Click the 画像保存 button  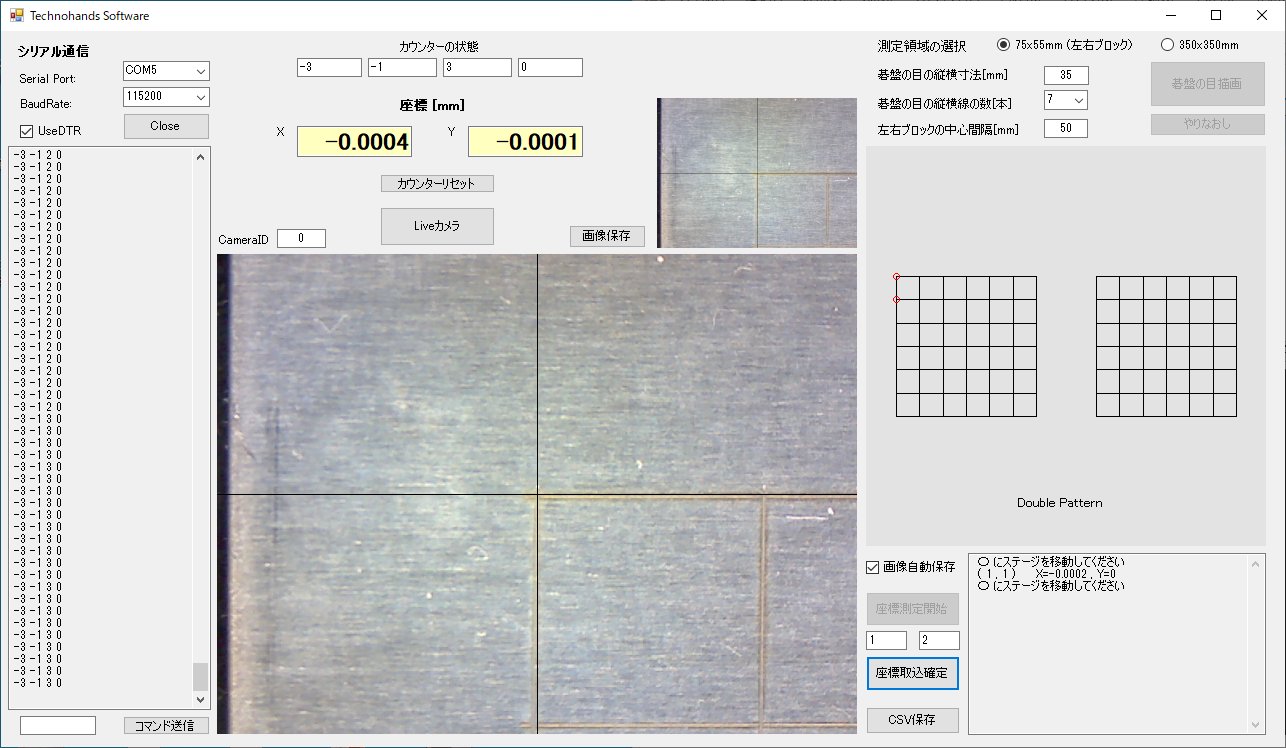pyautogui.click(x=607, y=236)
